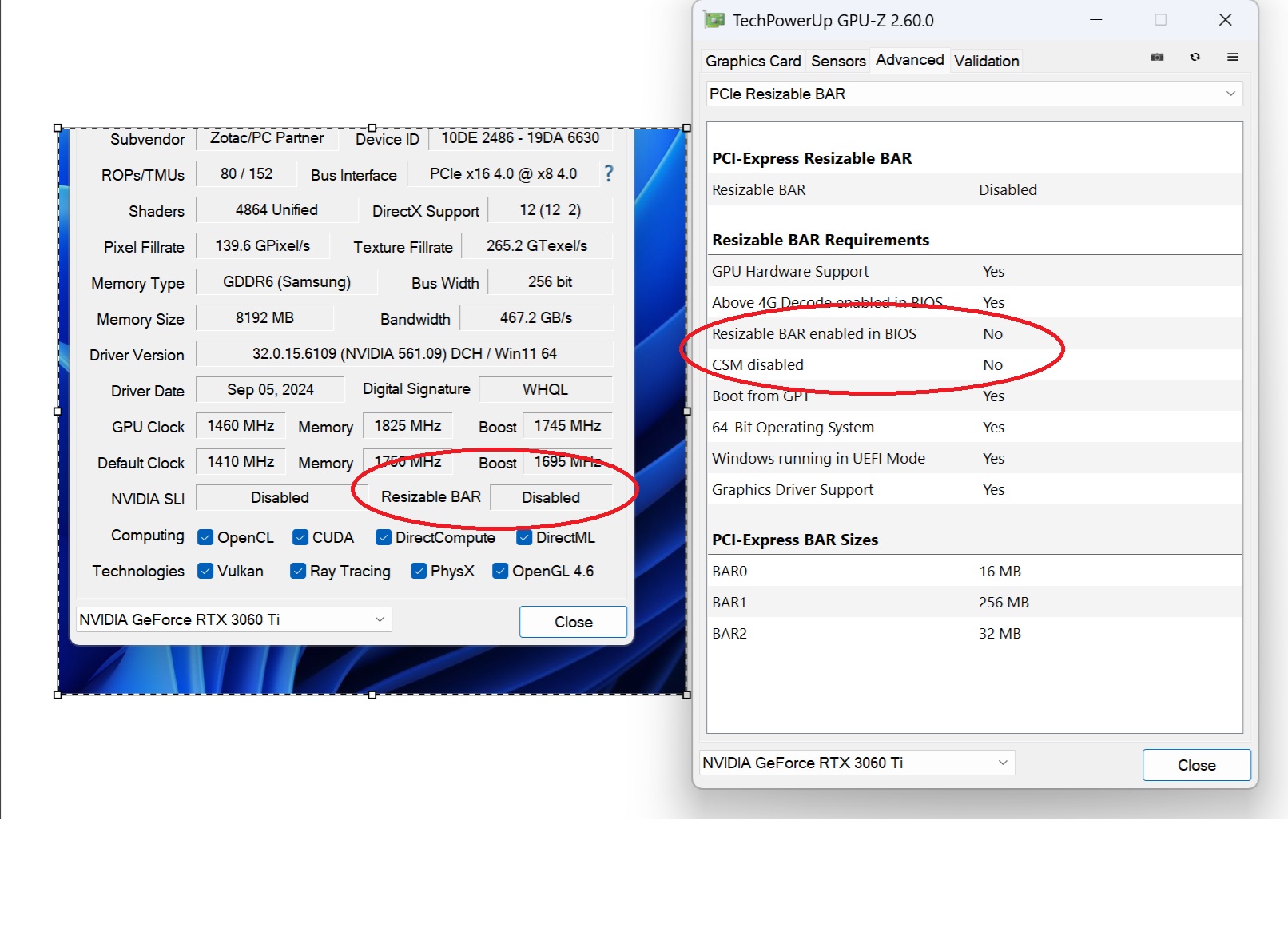Screen dimensions: 1288x932
Task: Open the hamburger menu in GPU-Z
Action: [1233, 57]
